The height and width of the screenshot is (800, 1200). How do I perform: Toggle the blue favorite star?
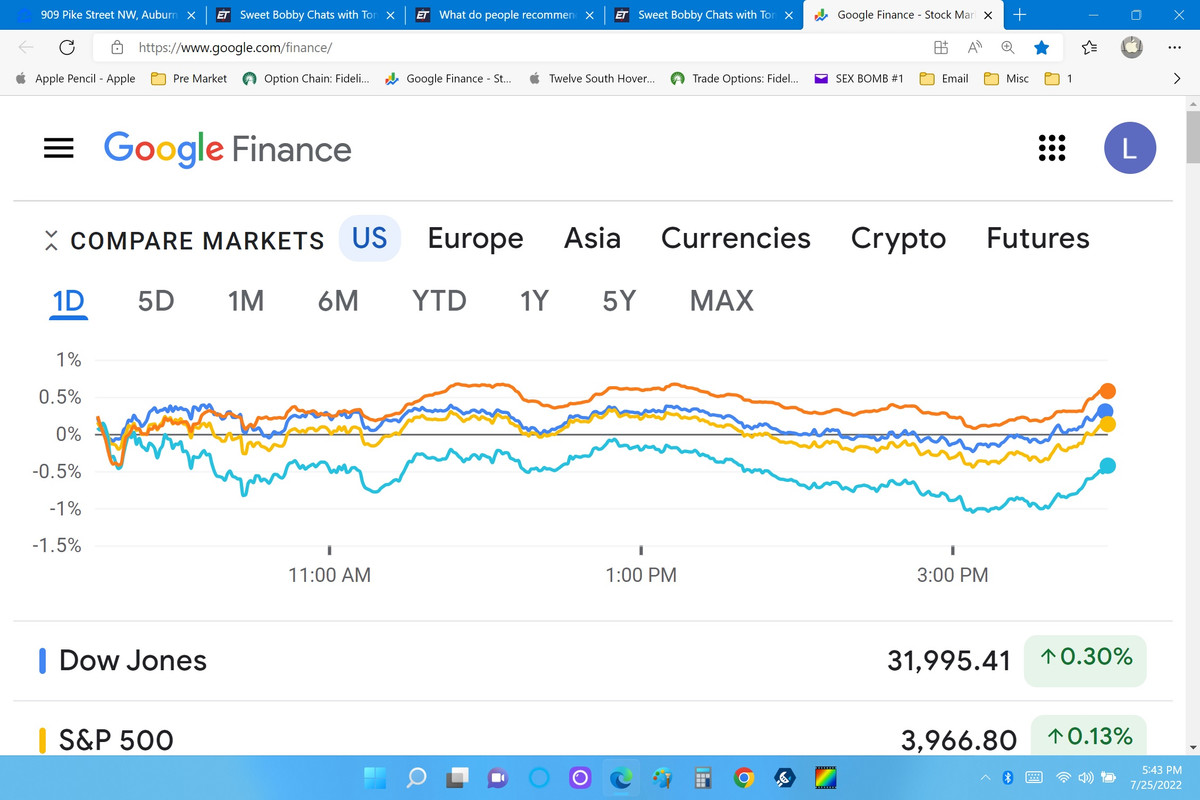(x=1041, y=47)
